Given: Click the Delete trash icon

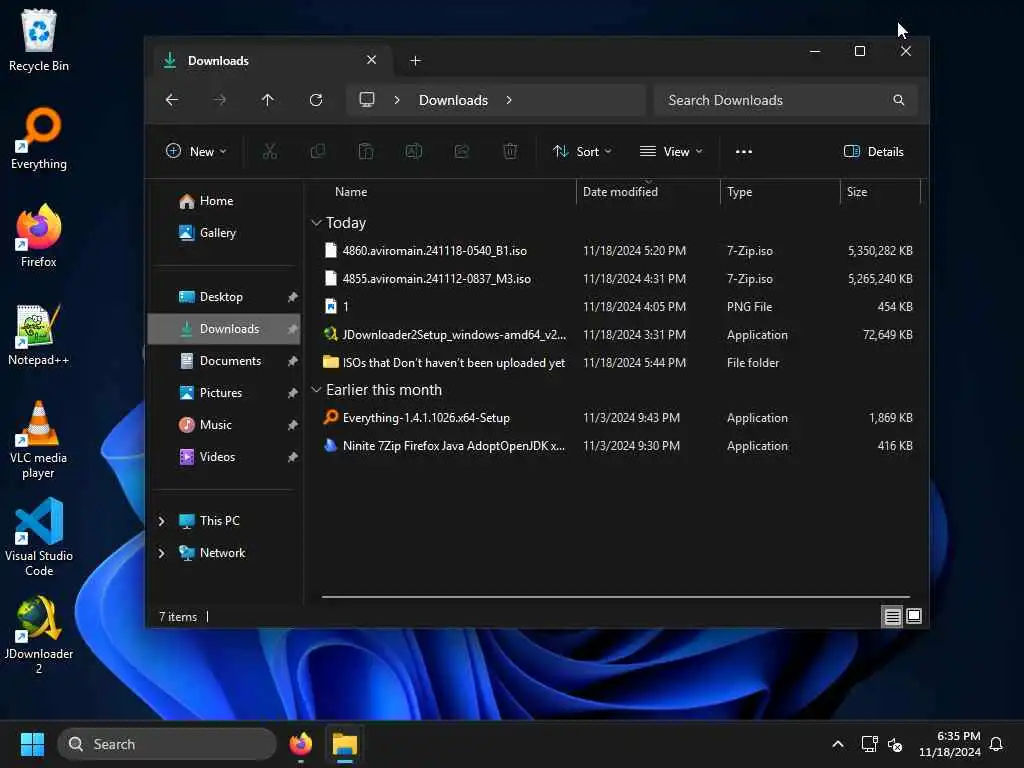Looking at the screenshot, I should point(510,152).
